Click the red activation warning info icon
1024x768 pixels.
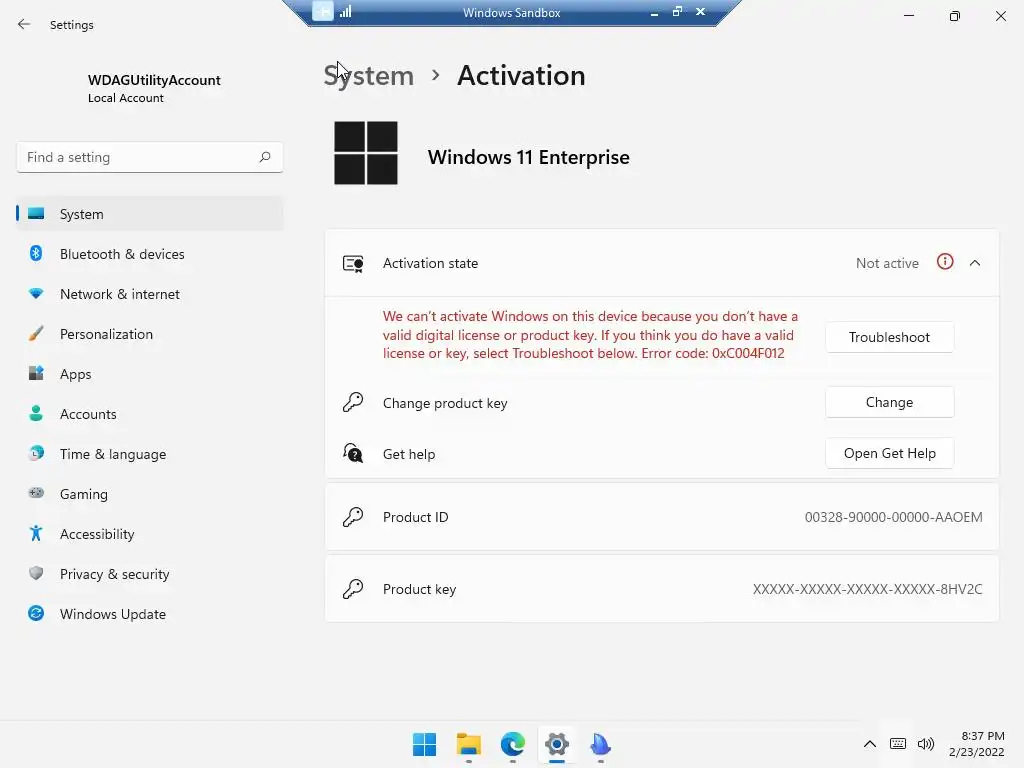point(945,262)
